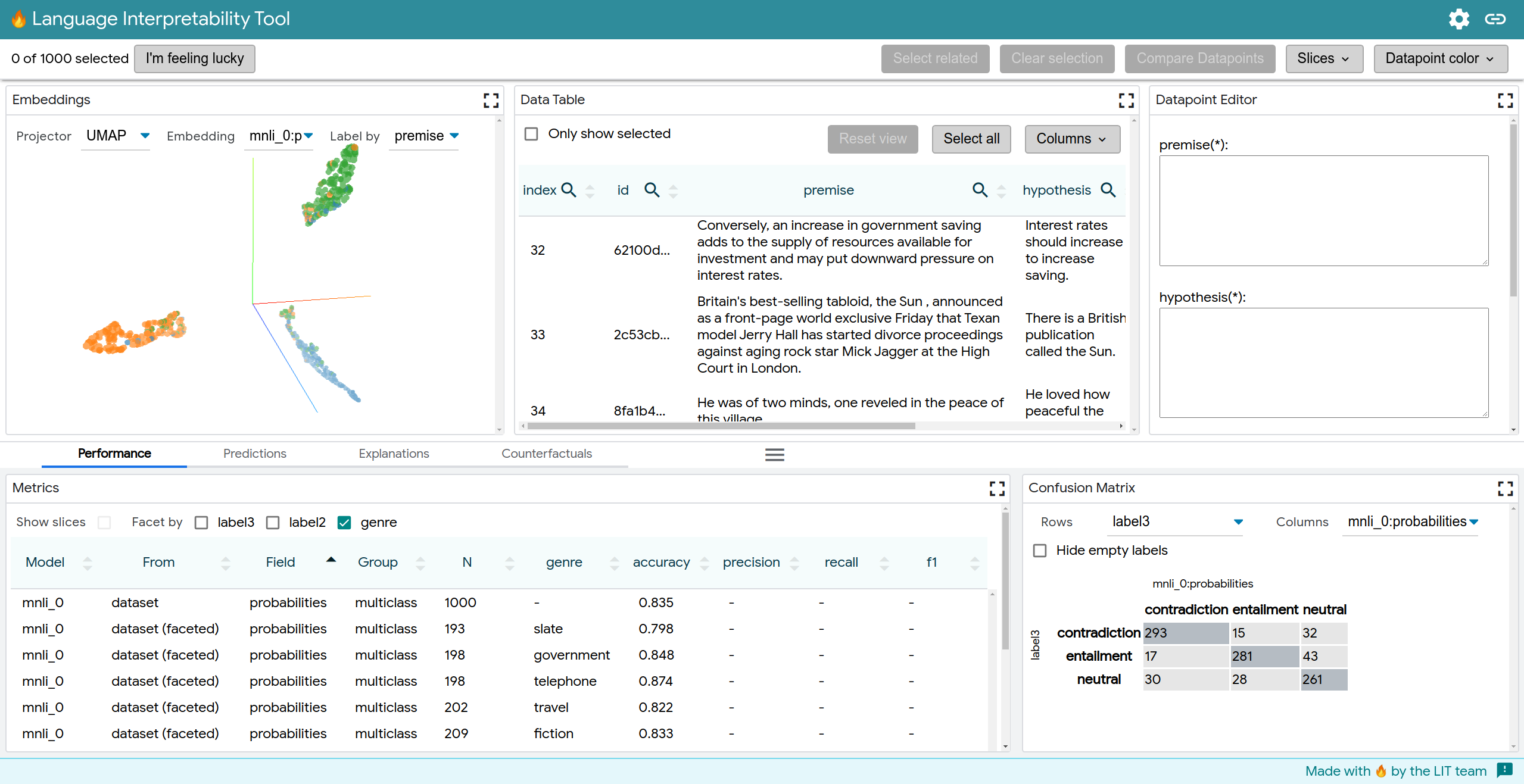Expand the Rows label3 dropdown

[x=1177, y=521]
